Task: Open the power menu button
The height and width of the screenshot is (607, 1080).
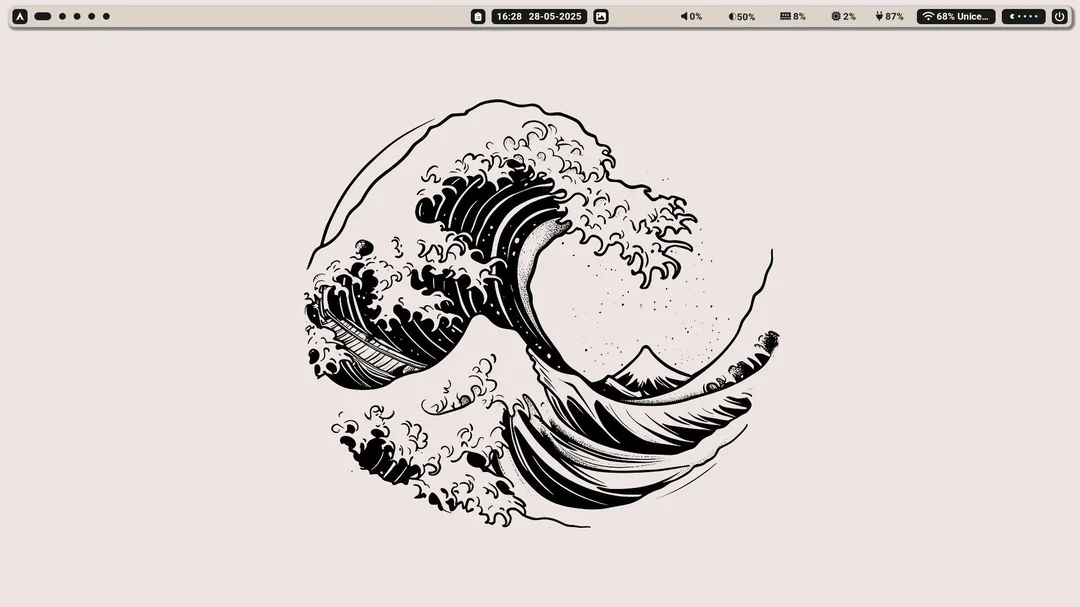Action: (1059, 17)
